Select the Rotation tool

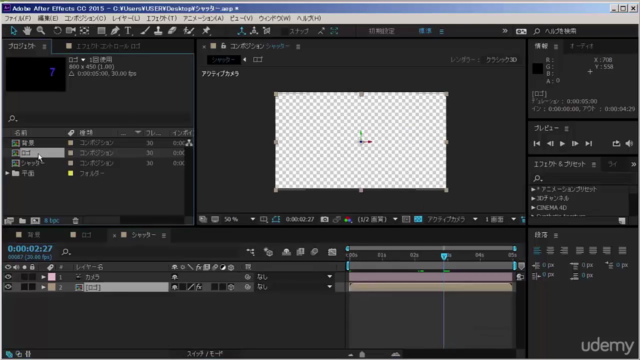point(57,31)
